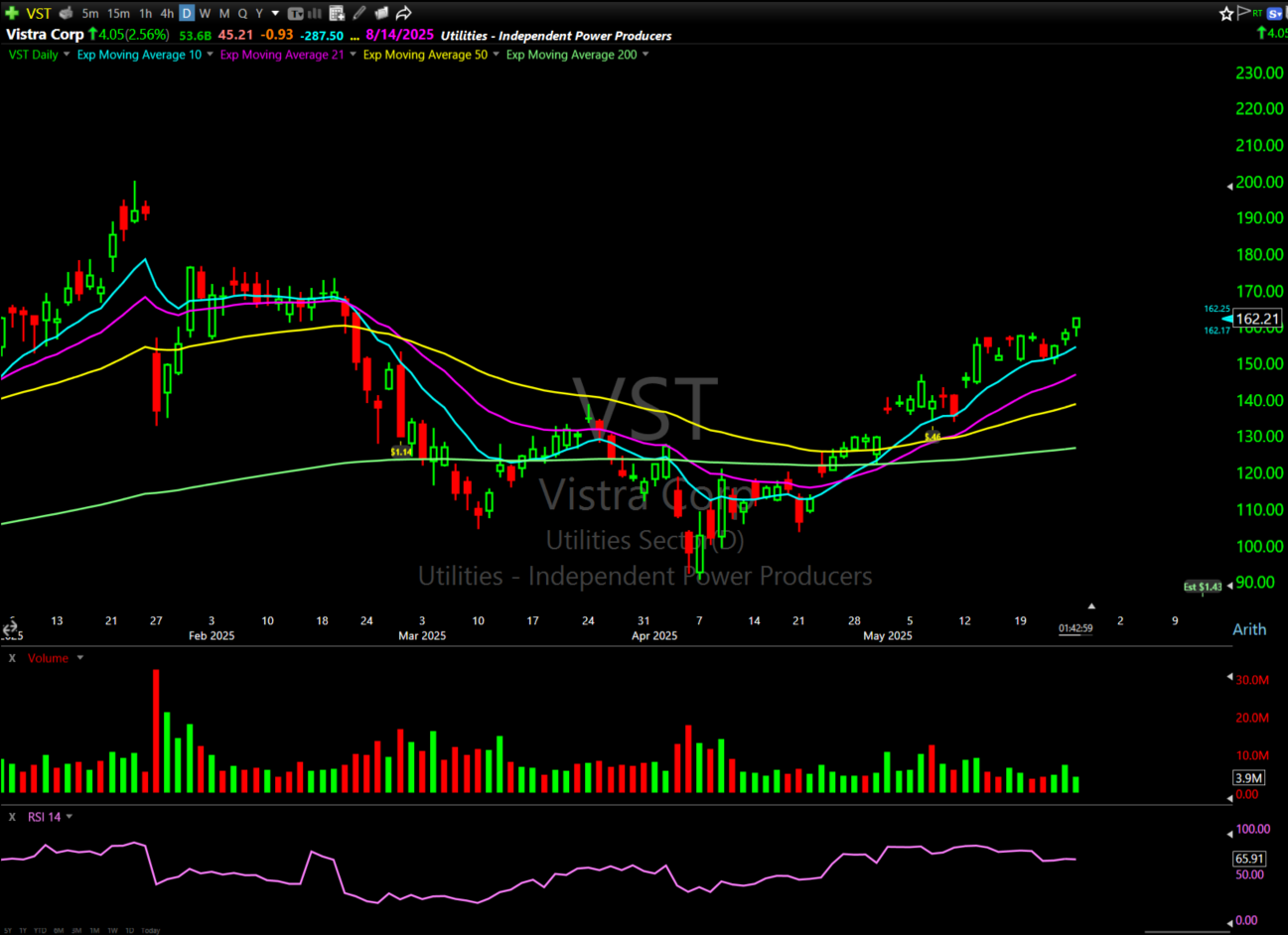This screenshot has height=935, width=1288.
Task: Select the YTD range tab
Action: [40, 930]
